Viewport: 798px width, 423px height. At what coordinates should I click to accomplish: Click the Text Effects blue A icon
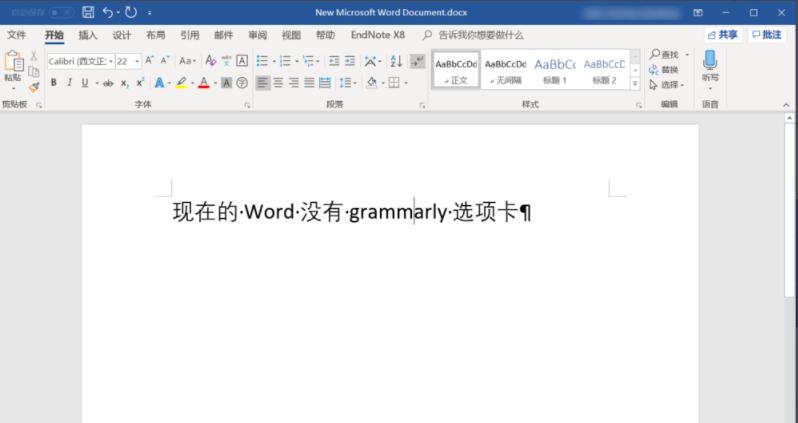point(159,82)
